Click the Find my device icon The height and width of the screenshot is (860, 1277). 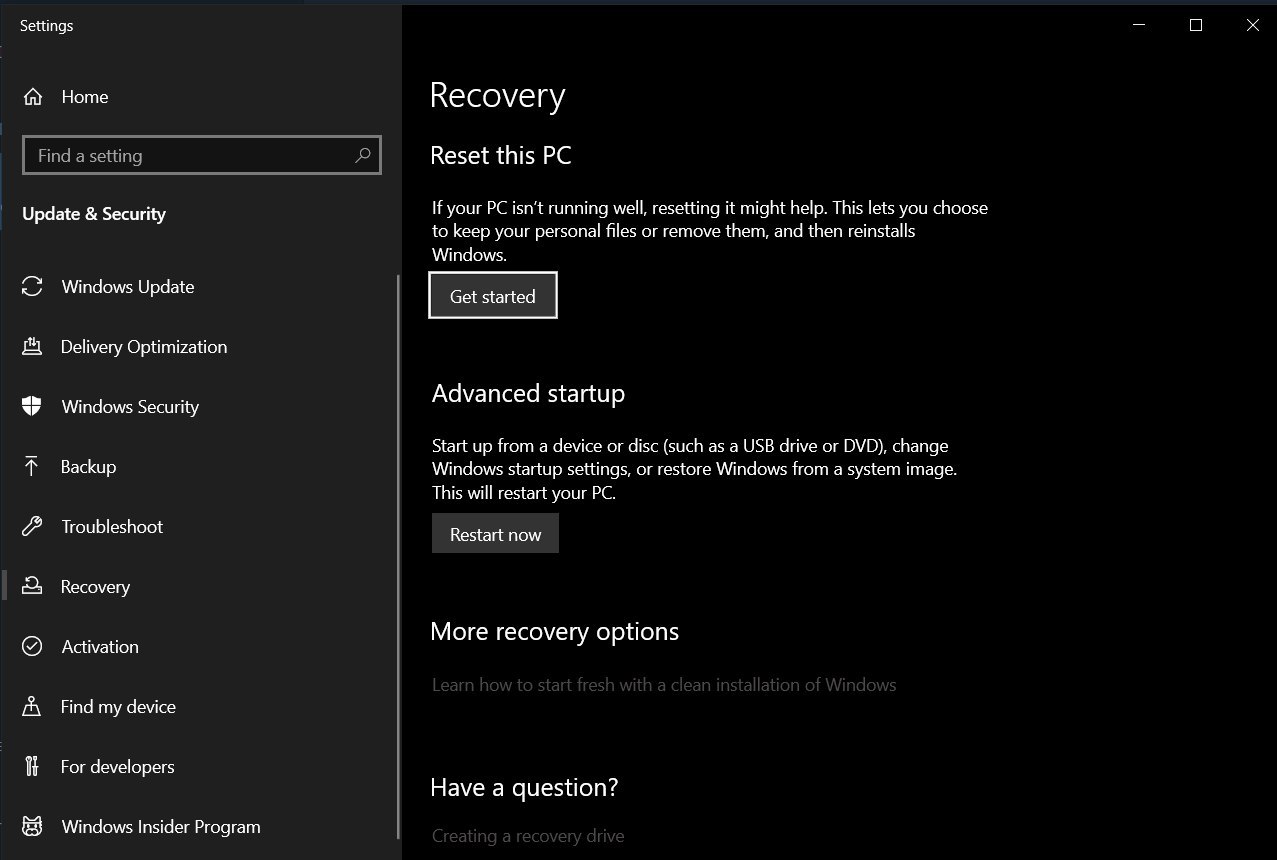point(32,707)
